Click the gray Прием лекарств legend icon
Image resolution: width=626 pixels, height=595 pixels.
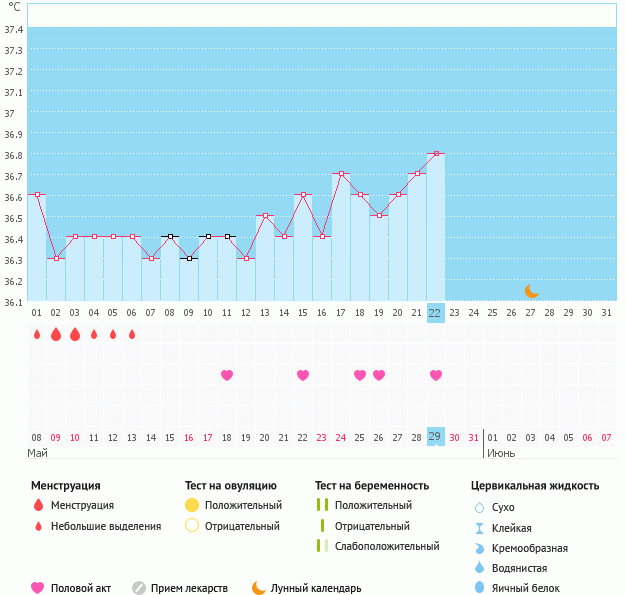click(x=139, y=588)
